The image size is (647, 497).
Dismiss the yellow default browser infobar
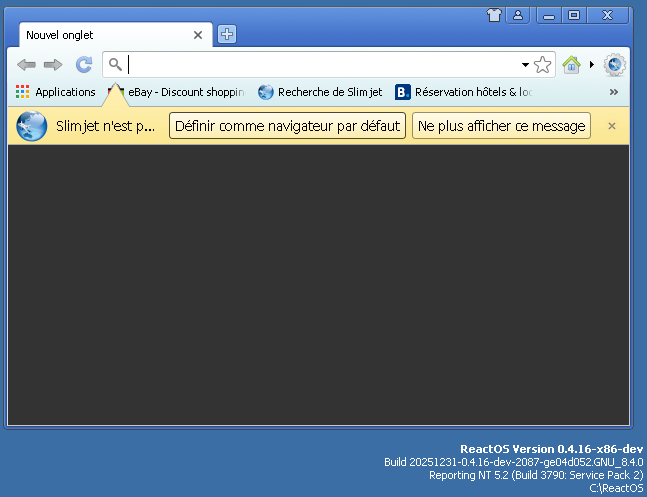(612, 126)
